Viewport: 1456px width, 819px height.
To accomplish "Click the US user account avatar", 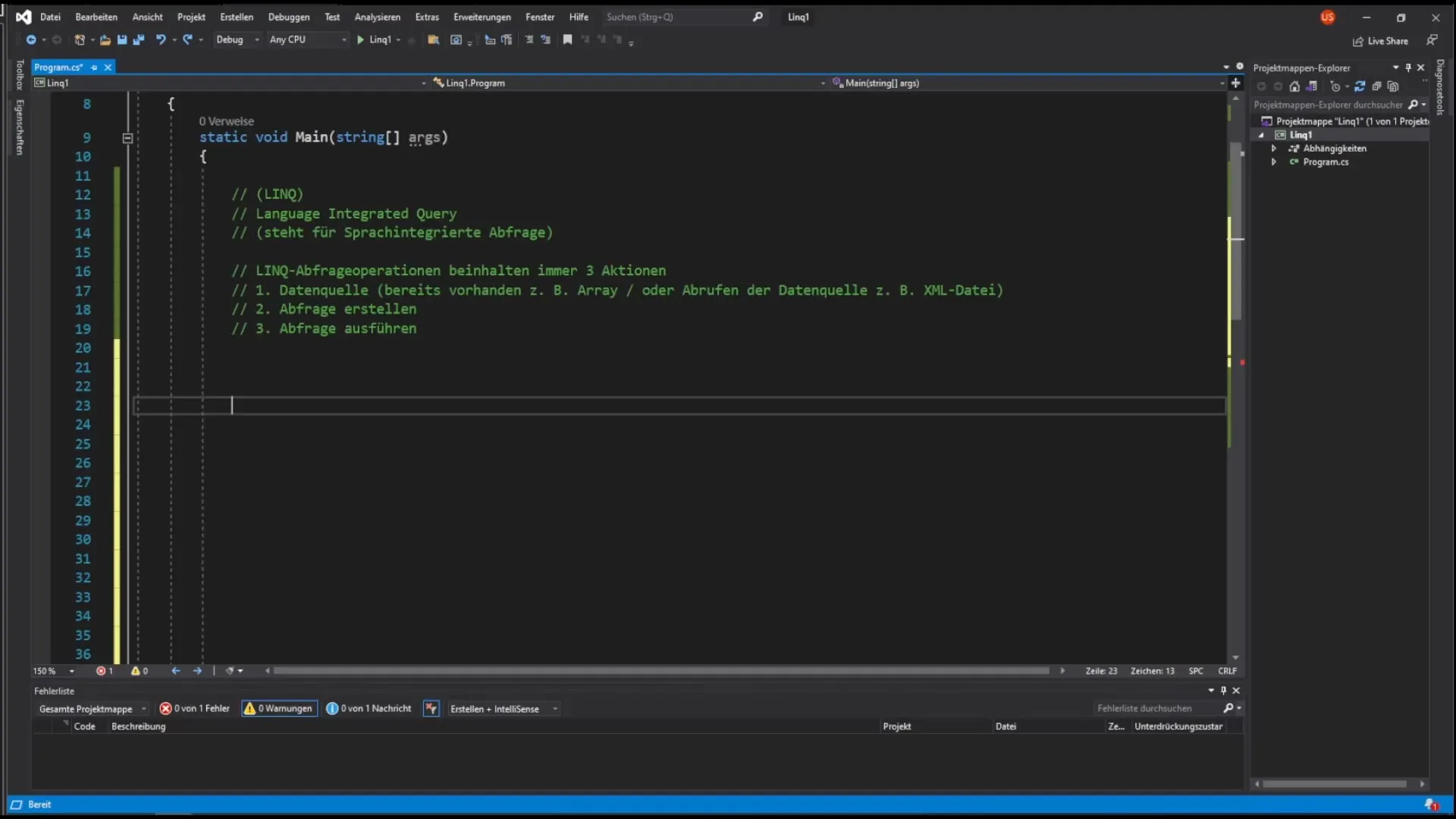I will (x=1327, y=17).
